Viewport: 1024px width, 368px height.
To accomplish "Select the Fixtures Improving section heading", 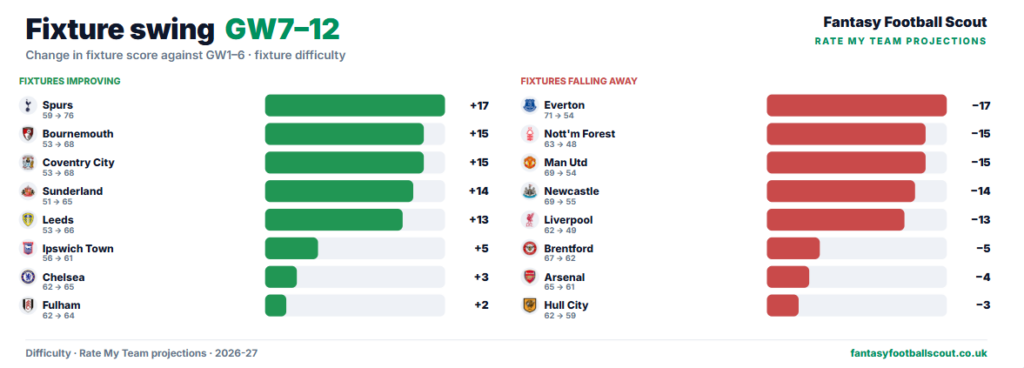I will [x=70, y=81].
